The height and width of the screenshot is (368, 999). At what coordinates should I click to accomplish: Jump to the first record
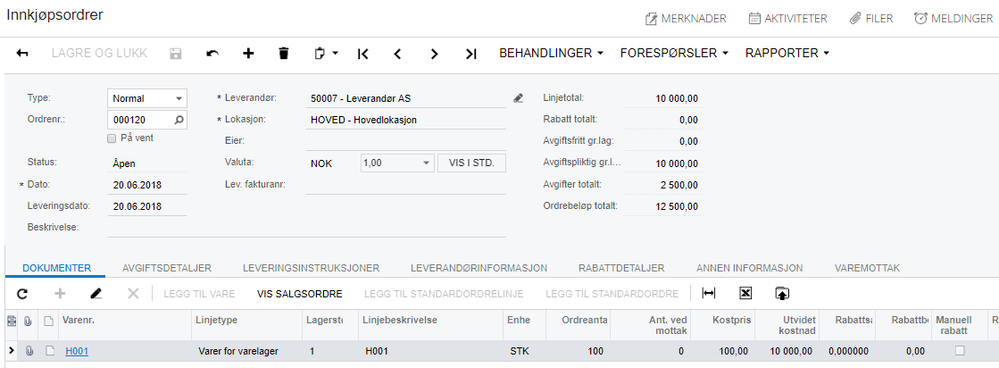coord(363,54)
